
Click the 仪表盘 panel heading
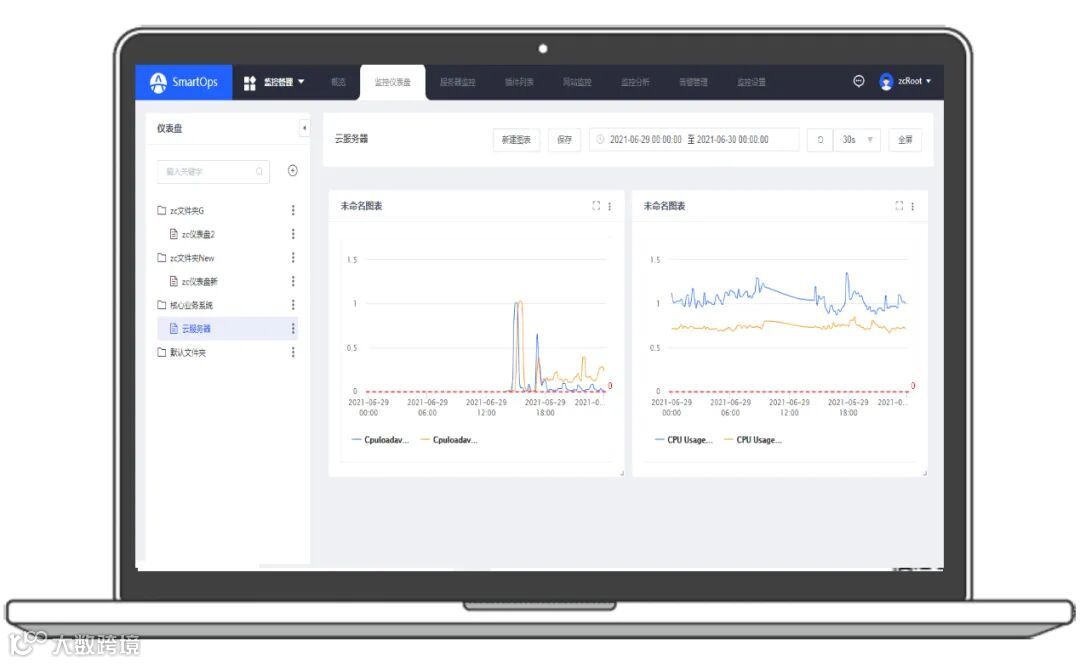coord(169,129)
